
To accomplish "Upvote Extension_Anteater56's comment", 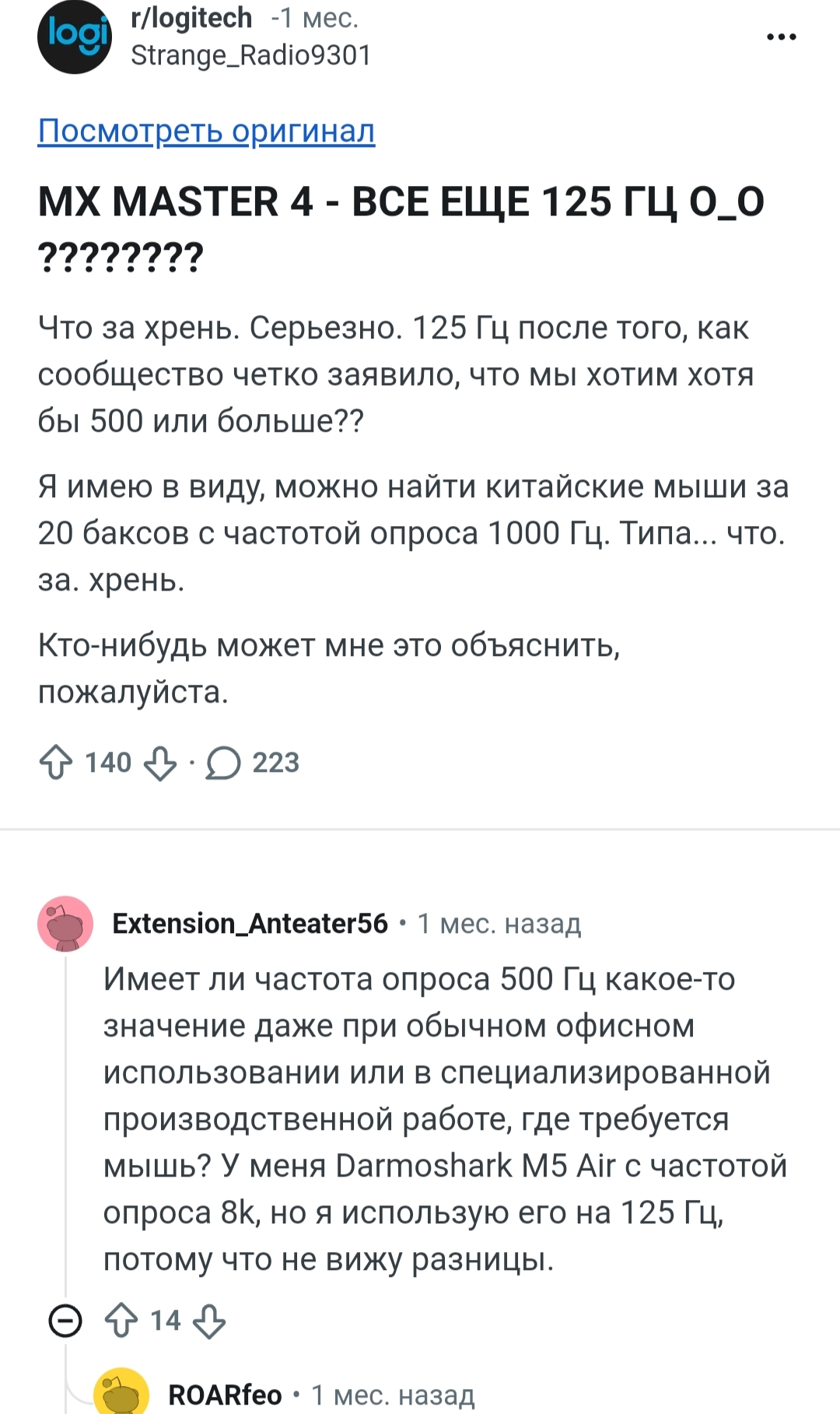I will click(x=121, y=1321).
